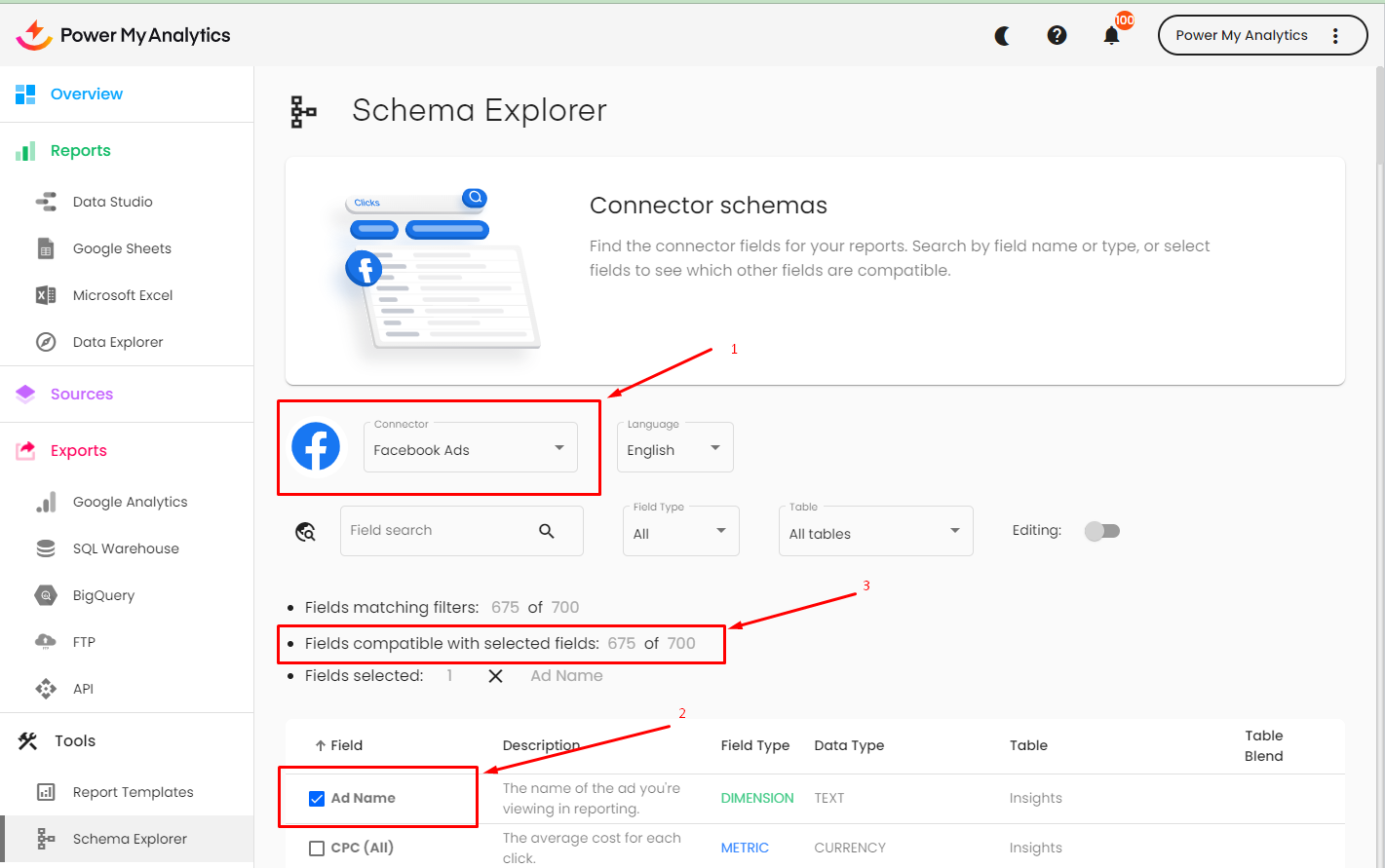
Task: Toggle dark mode with the moon icon
Action: [x=1002, y=36]
